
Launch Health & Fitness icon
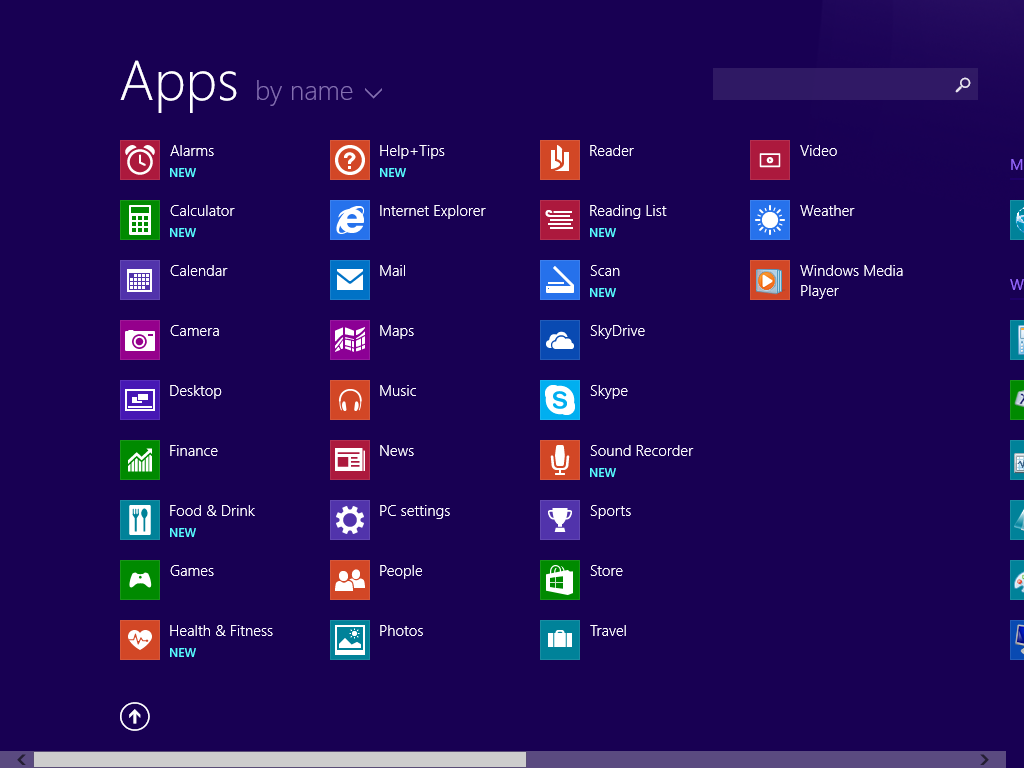[x=140, y=640]
